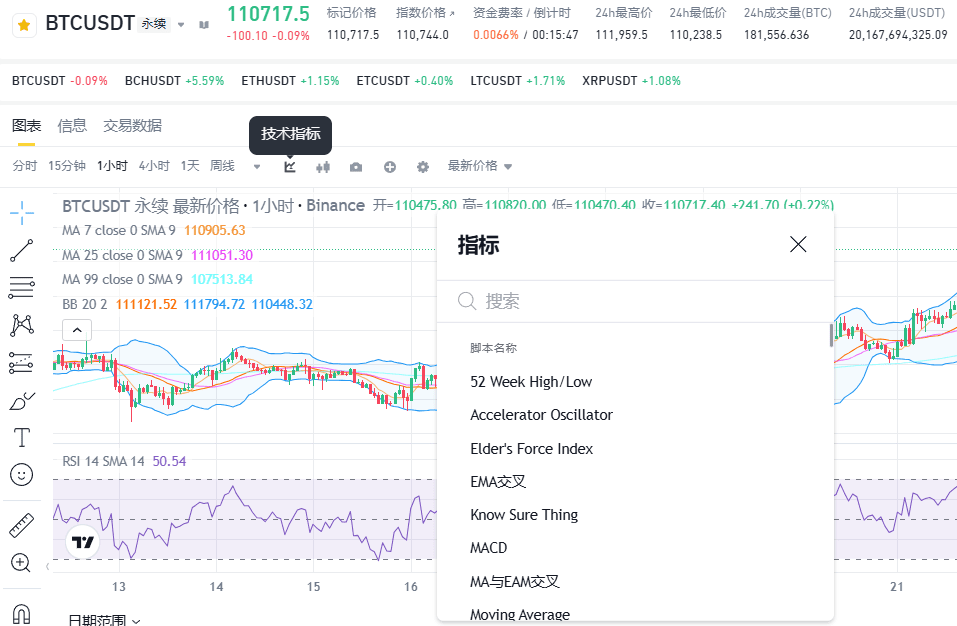Screen dimensions: 957x626
Task: Click ETHUSDT +1.15% ticker
Action: (x=290, y=81)
